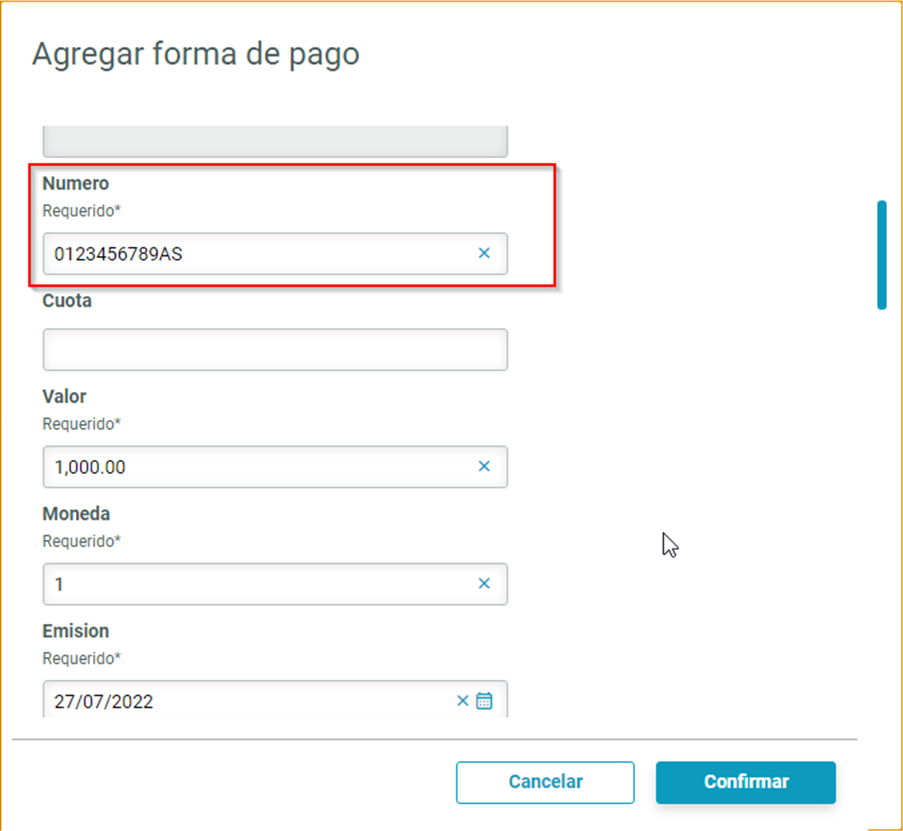903x831 pixels.
Task: Clear the Valor field with its X icon
Action: click(484, 466)
